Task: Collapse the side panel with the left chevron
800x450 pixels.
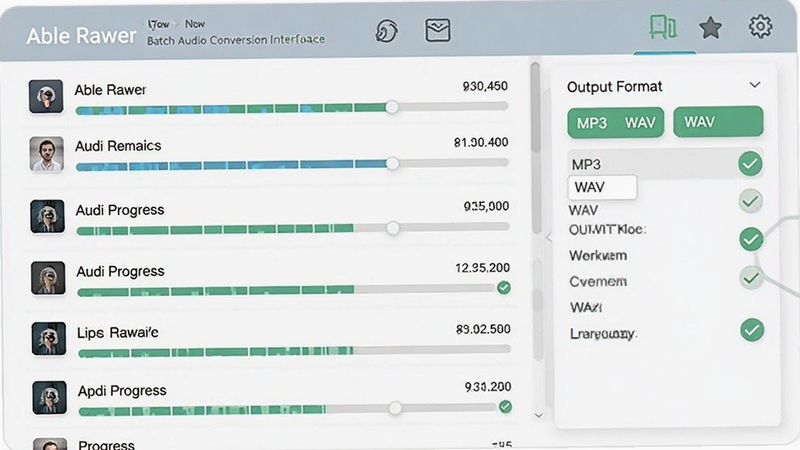Action: pyautogui.click(x=548, y=237)
